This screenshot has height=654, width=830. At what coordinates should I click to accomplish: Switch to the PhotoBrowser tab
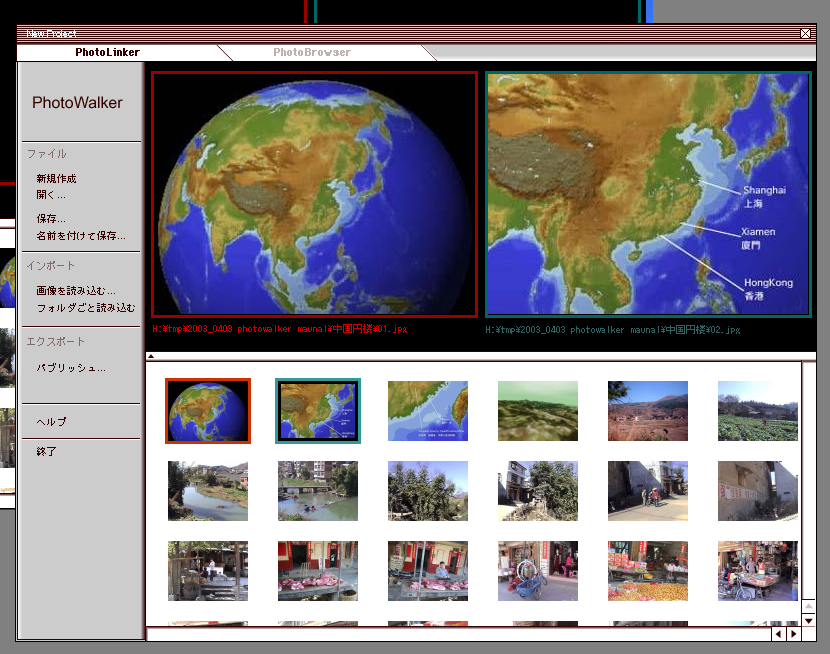coord(312,52)
